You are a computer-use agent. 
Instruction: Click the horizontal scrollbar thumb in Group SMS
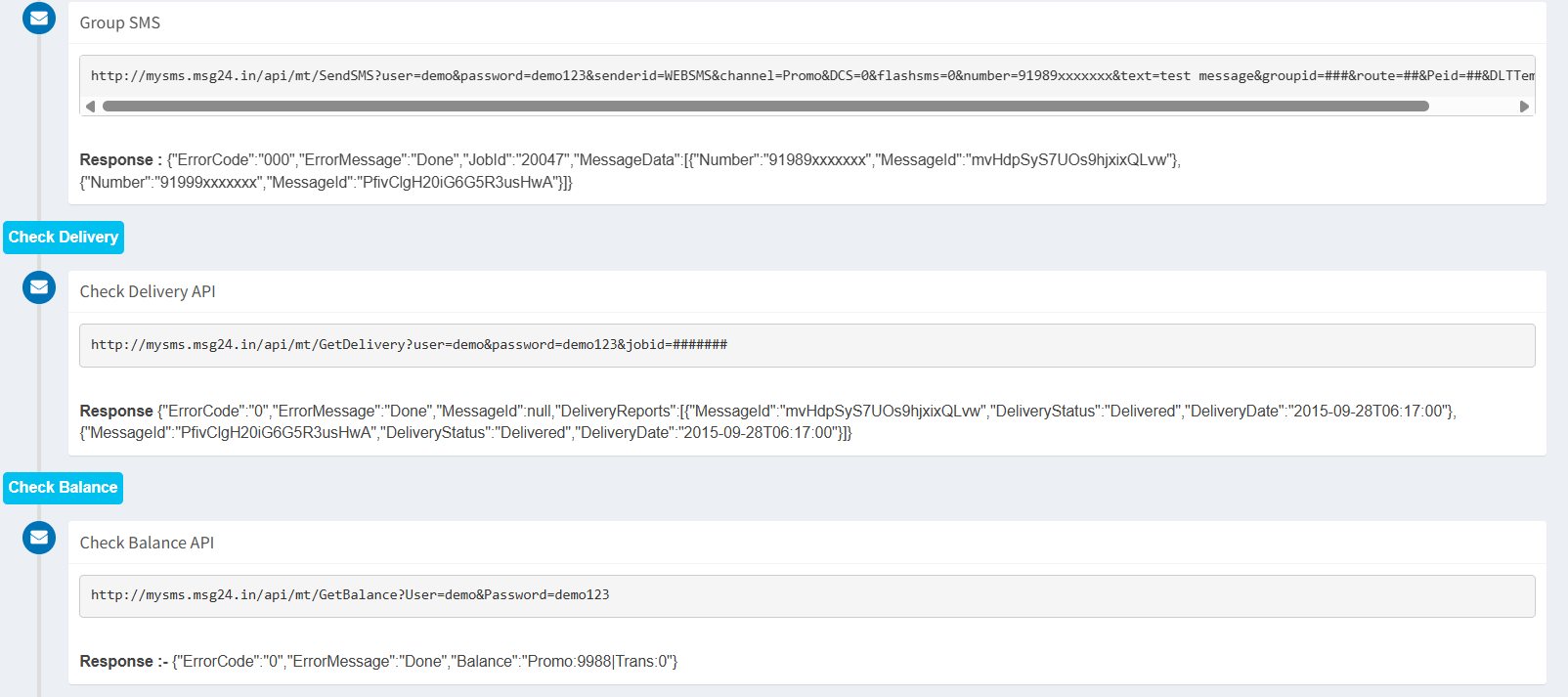[x=764, y=107]
